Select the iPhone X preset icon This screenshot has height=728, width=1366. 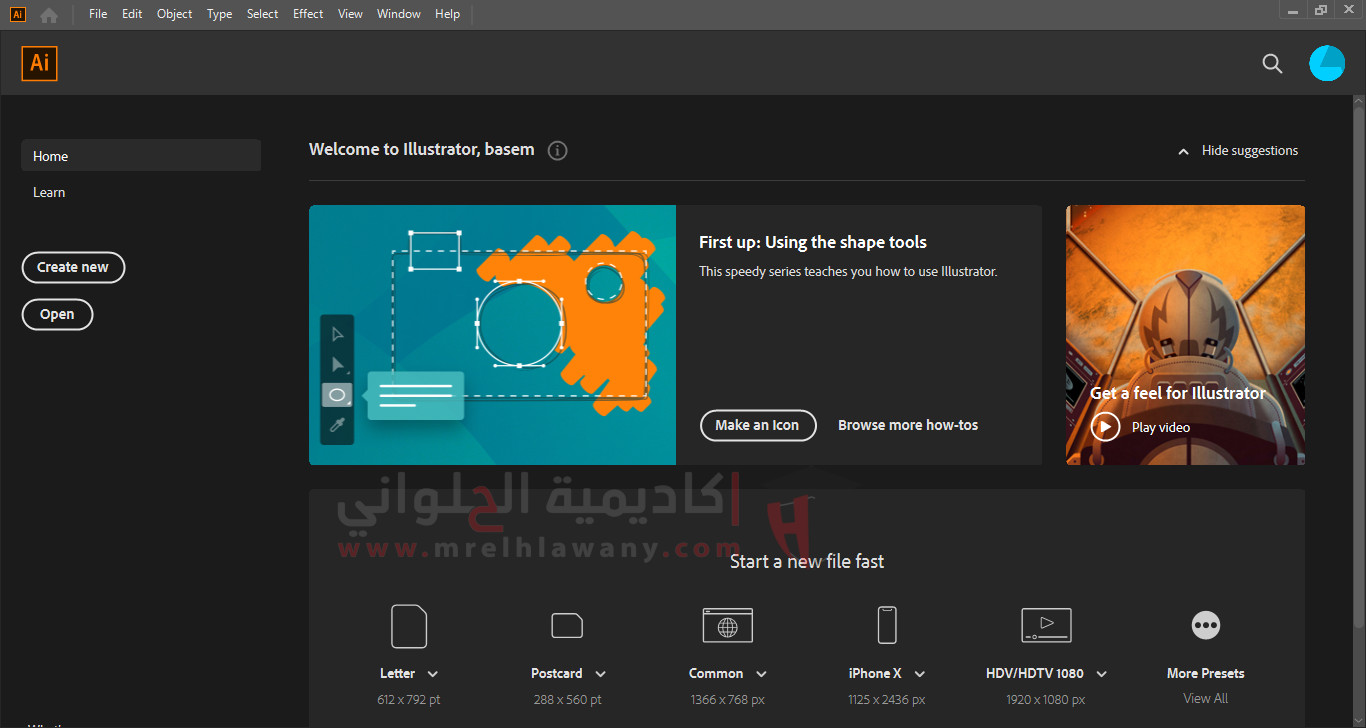pos(887,626)
